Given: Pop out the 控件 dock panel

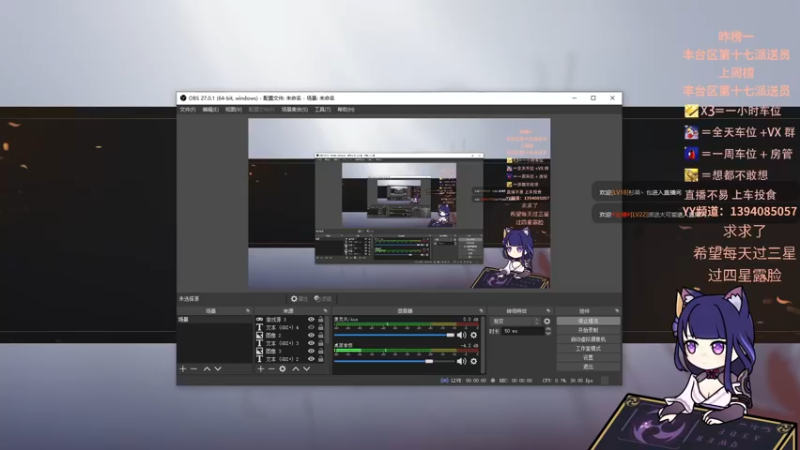Looking at the screenshot, I should tap(617, 311).
